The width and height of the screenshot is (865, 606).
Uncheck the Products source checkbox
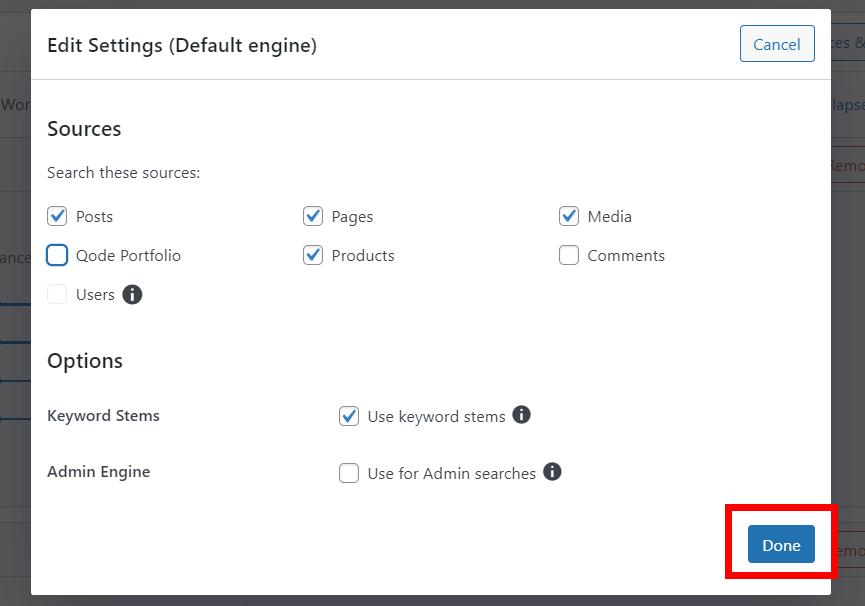313,255
